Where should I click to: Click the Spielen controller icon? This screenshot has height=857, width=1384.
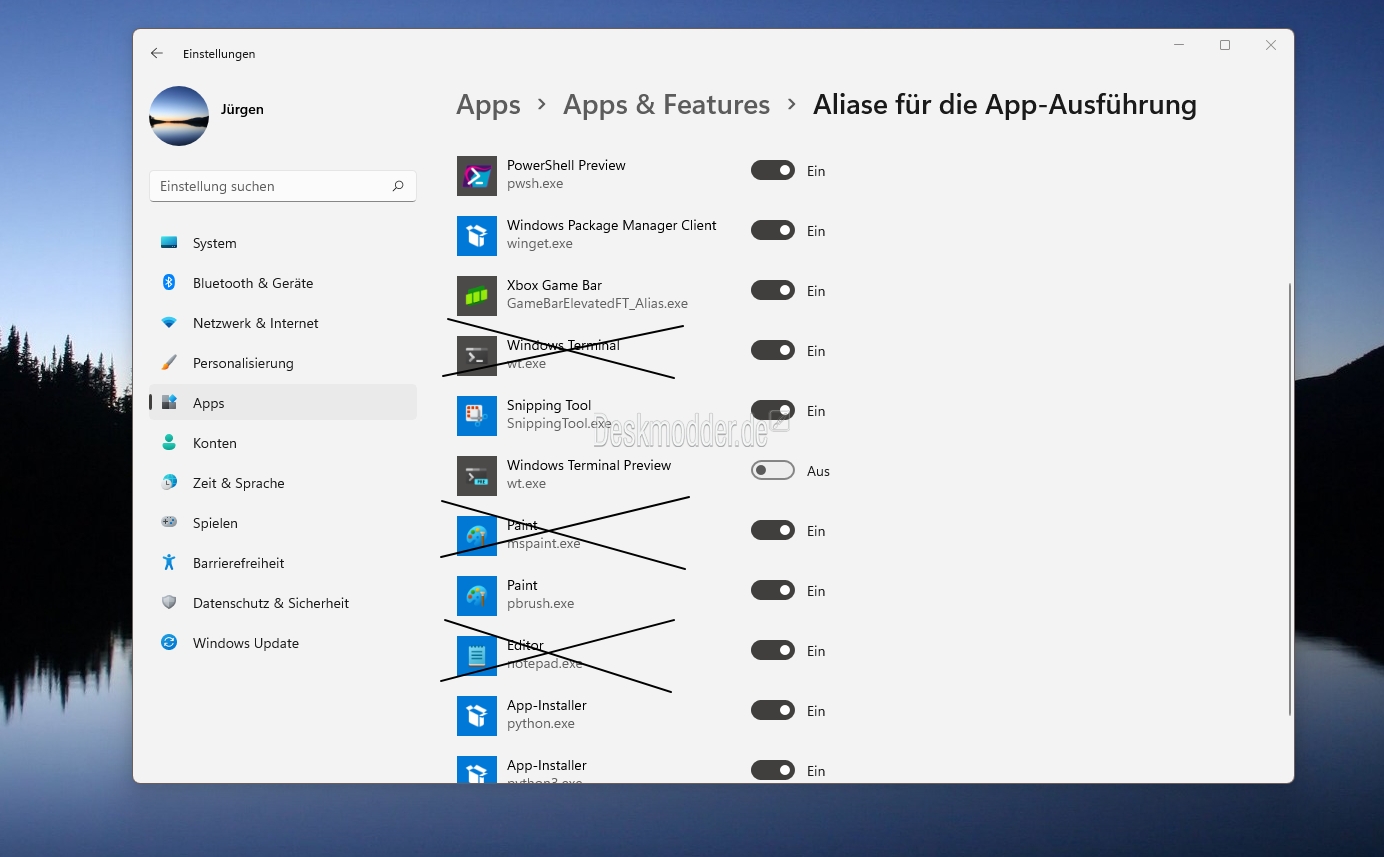[x=169, y=522]
